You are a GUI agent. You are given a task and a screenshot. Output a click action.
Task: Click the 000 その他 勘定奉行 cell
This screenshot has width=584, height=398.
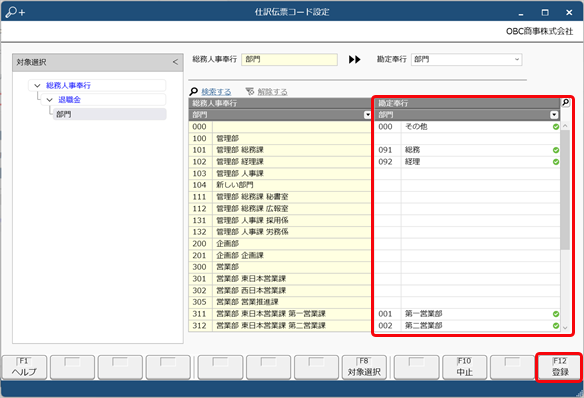coord(467,127)
